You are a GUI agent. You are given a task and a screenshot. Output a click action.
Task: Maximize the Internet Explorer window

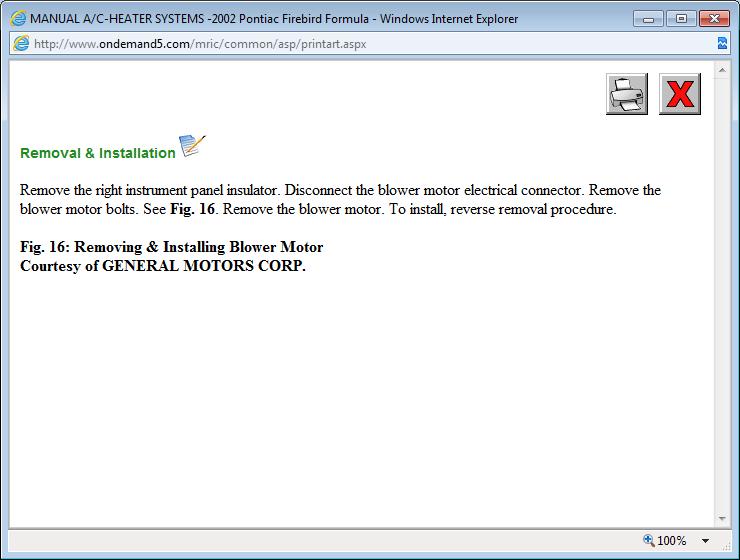[681, 19]
